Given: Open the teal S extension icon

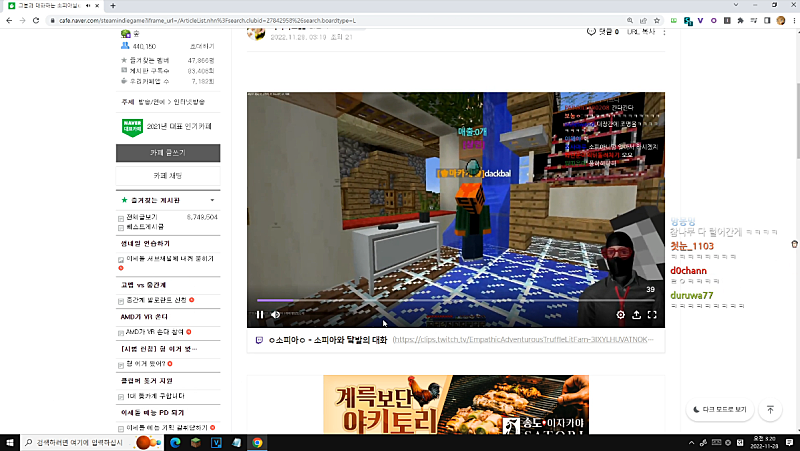Looking at the screenshot, I should point(688,21).
